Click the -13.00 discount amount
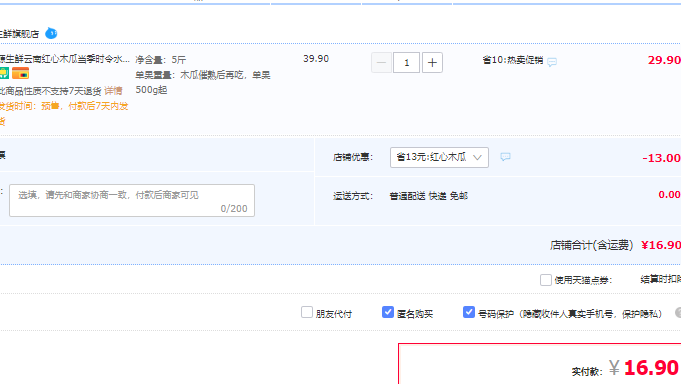The width and height of the screenshot is (681, 384). click(x=661, y=158)
